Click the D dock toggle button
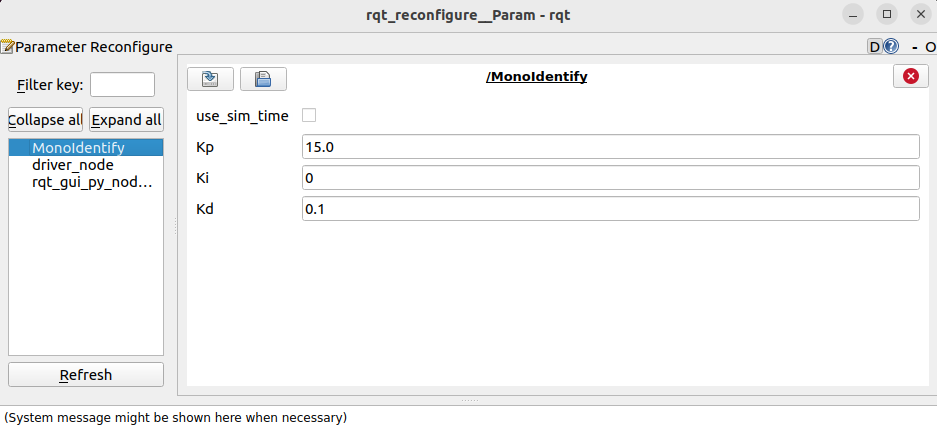The height and width of the screenshot is (429, 937). coord(875,47)
